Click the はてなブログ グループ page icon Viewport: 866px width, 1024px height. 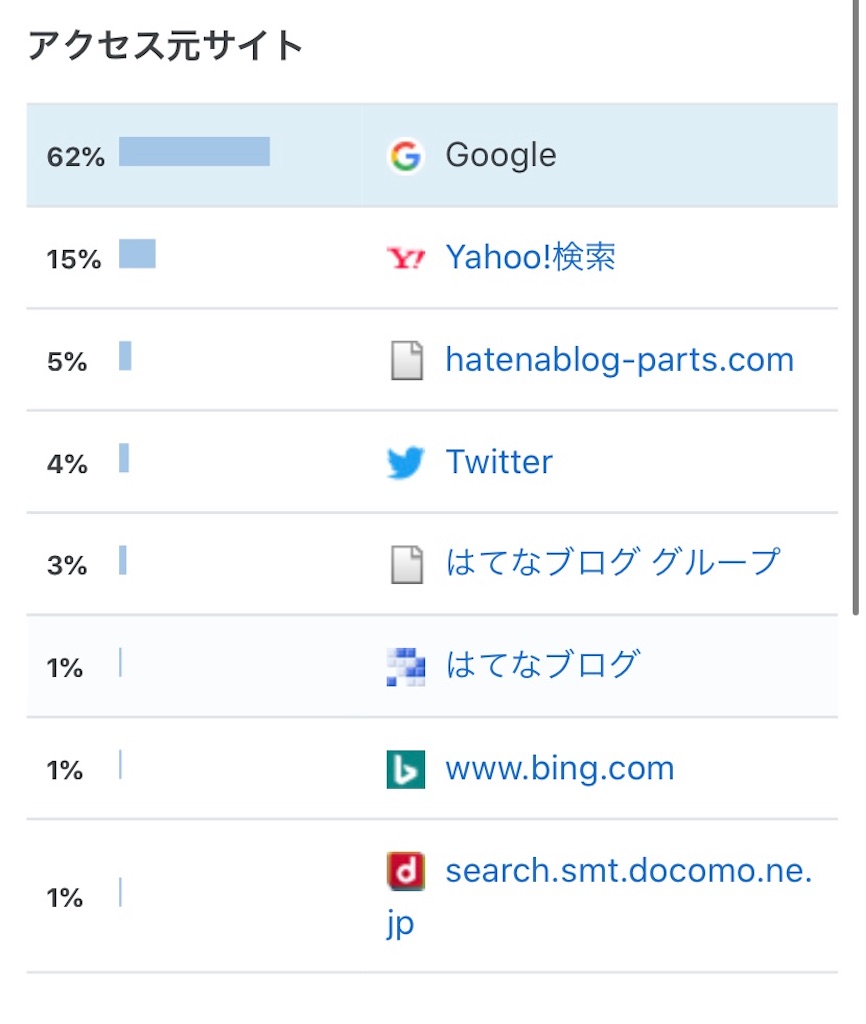406,564
